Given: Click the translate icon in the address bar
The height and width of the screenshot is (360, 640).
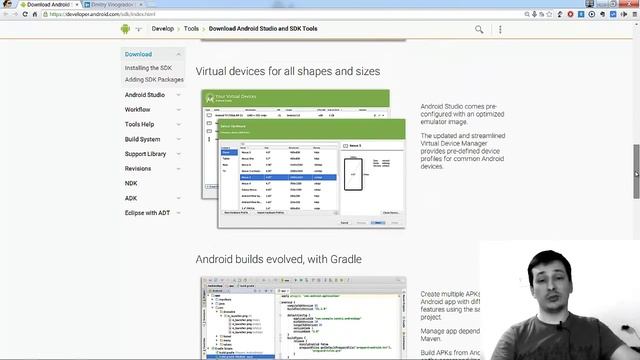Looking at the screenshot, I should click(x=542, y=14).
